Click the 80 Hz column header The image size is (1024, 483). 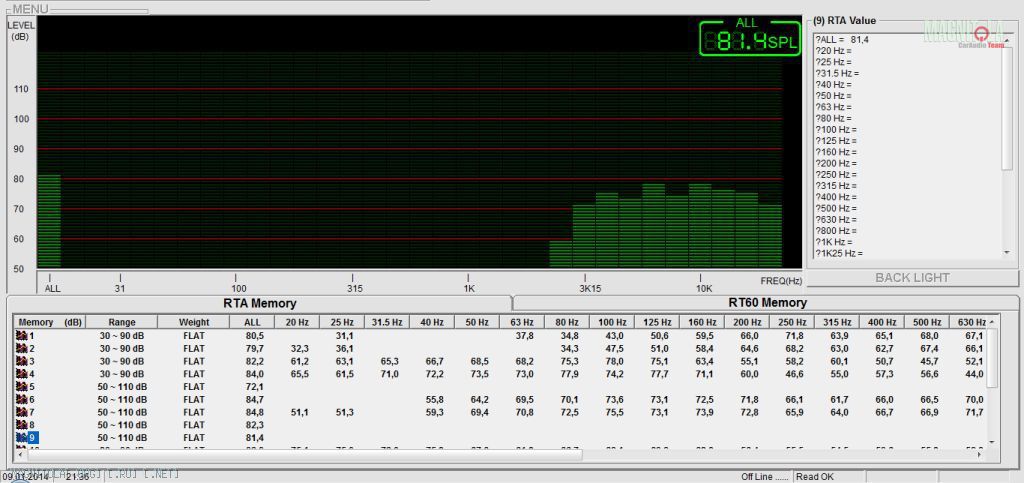[567, 322]
